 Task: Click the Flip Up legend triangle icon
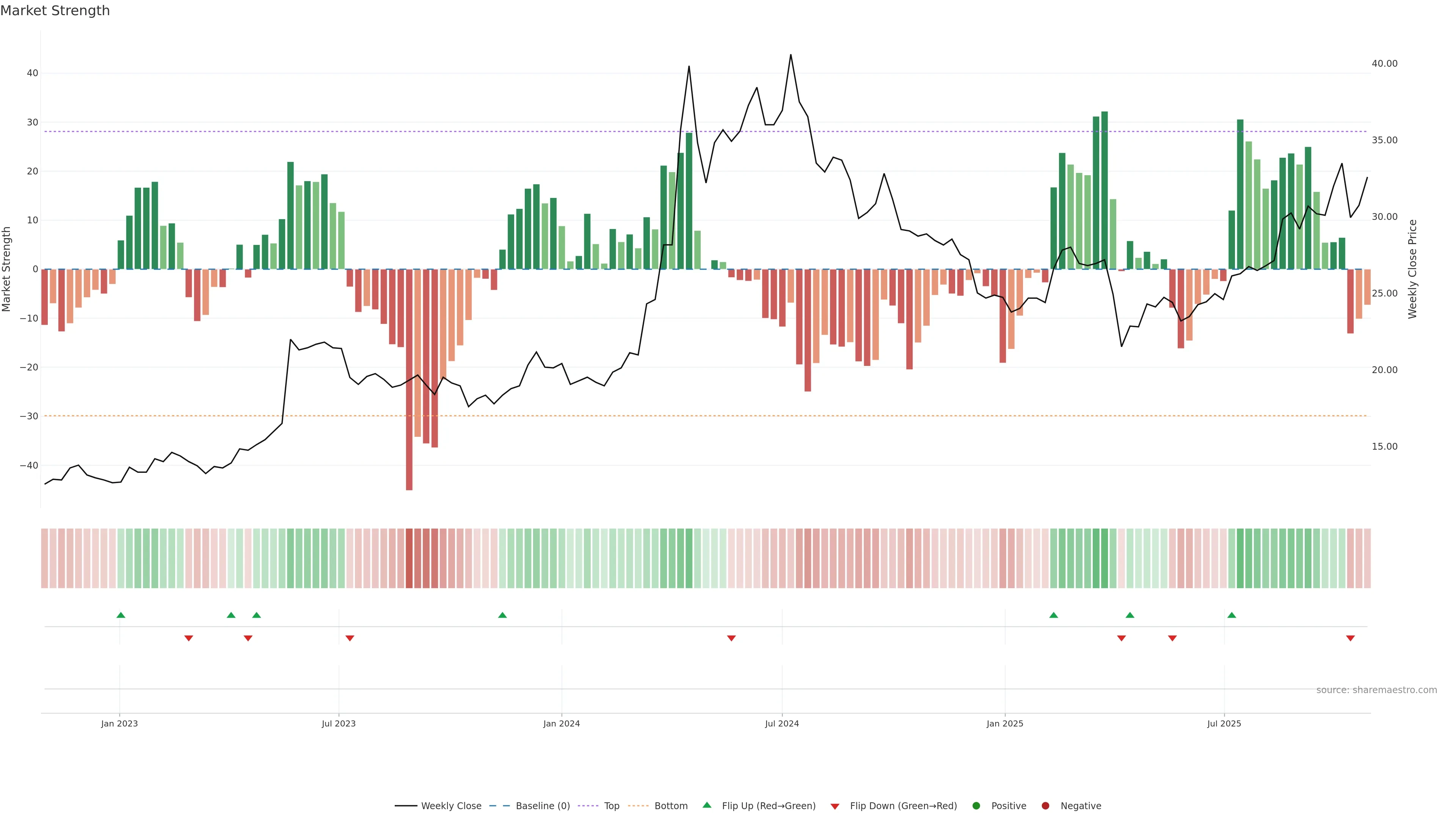point(706,805)
